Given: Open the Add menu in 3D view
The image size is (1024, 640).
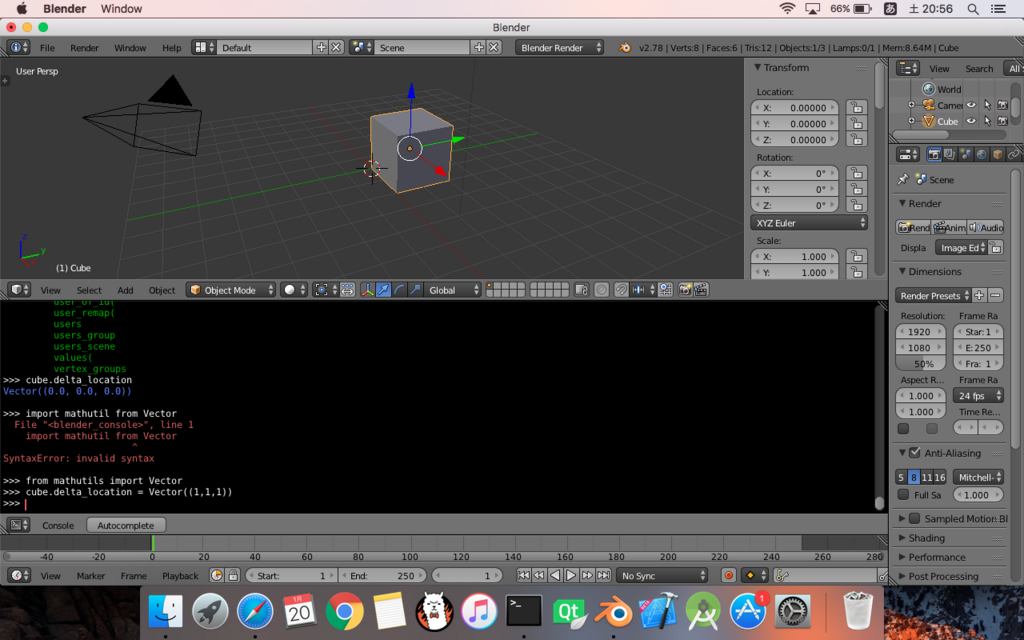Looking at the screenshot, I should [125, 290].
